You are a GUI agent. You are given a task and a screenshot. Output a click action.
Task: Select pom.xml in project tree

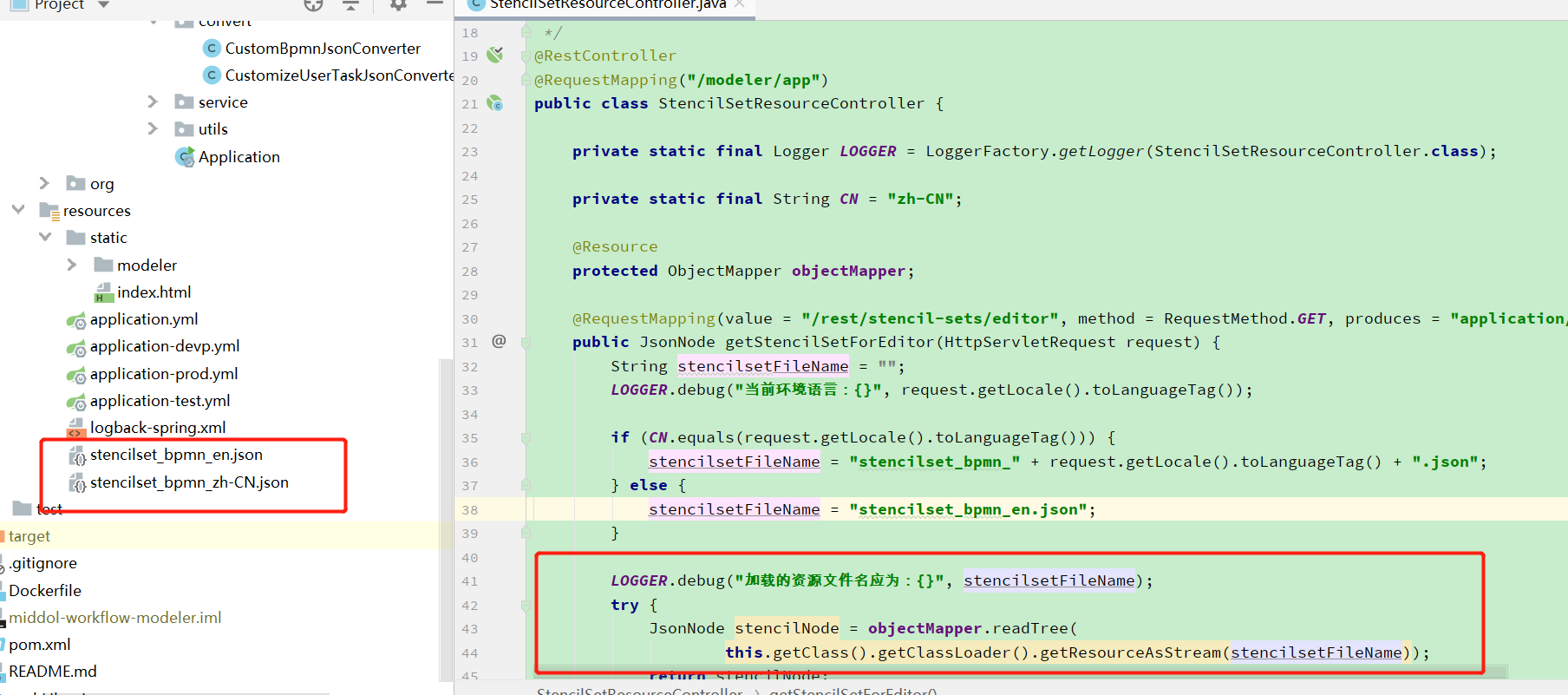pyautogui.click(x=40, y=645)
